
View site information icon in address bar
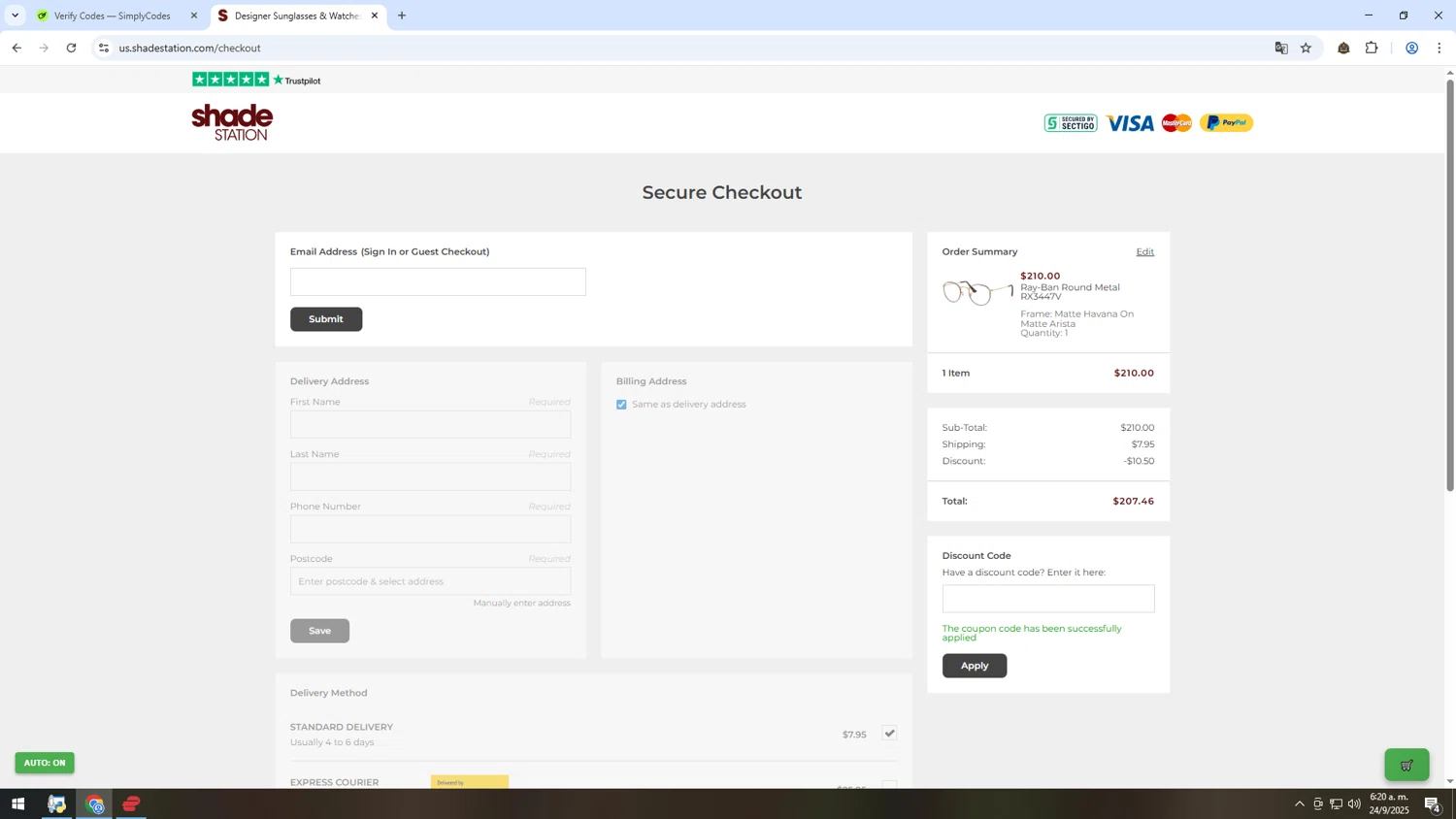(104, 48)
